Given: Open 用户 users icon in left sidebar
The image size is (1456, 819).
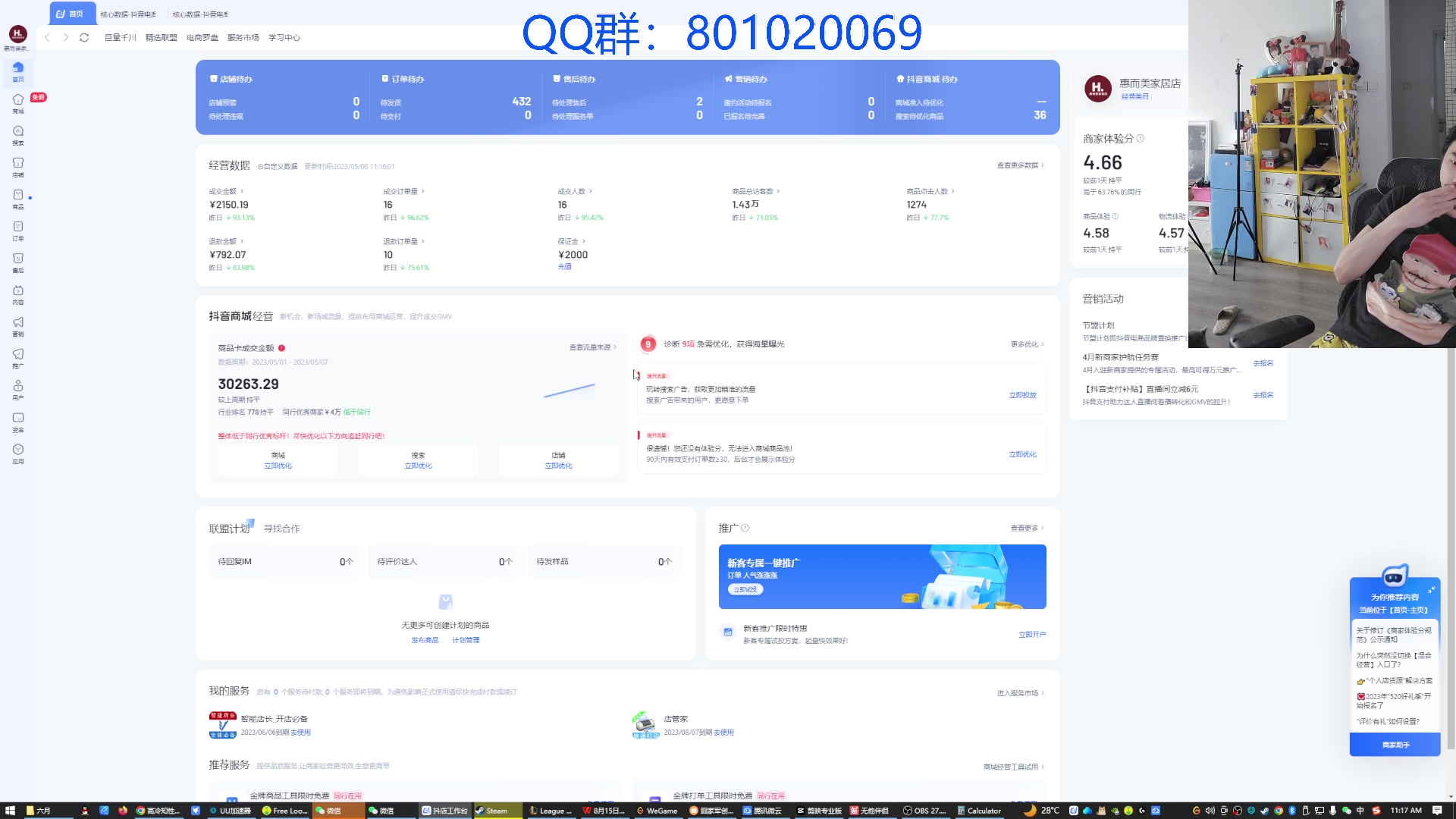Looking at the screenshot, I should [x=18, y=390].
